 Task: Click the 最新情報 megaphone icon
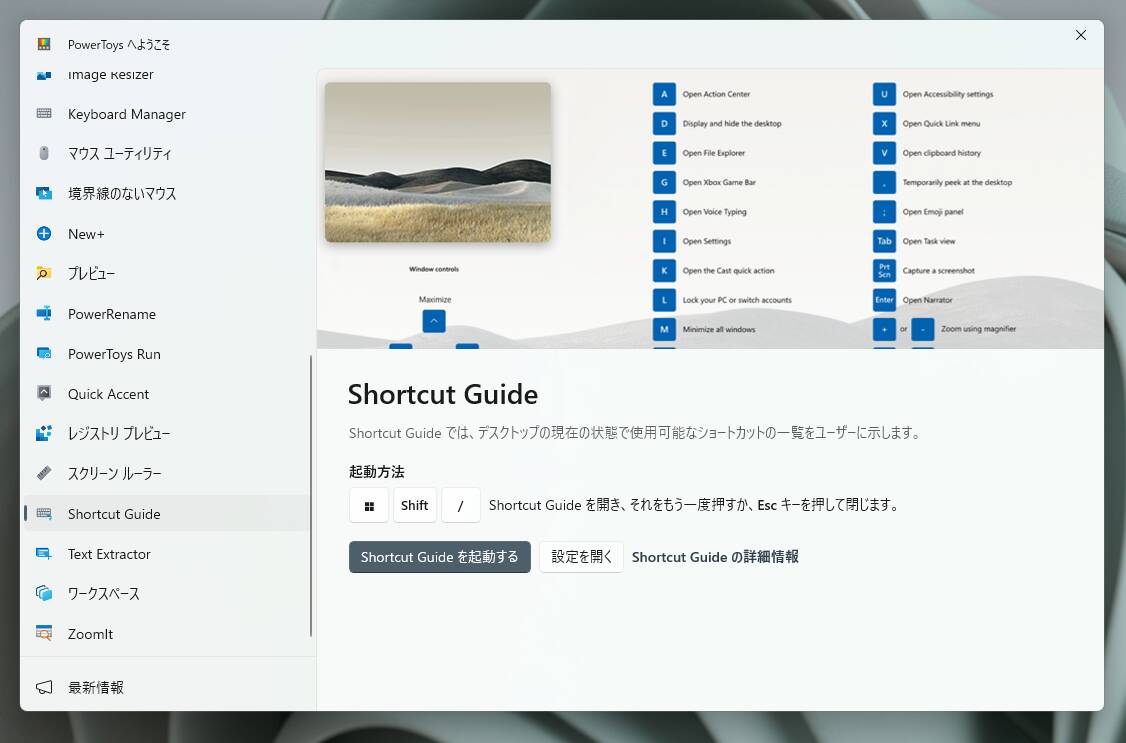coord(44,687)
